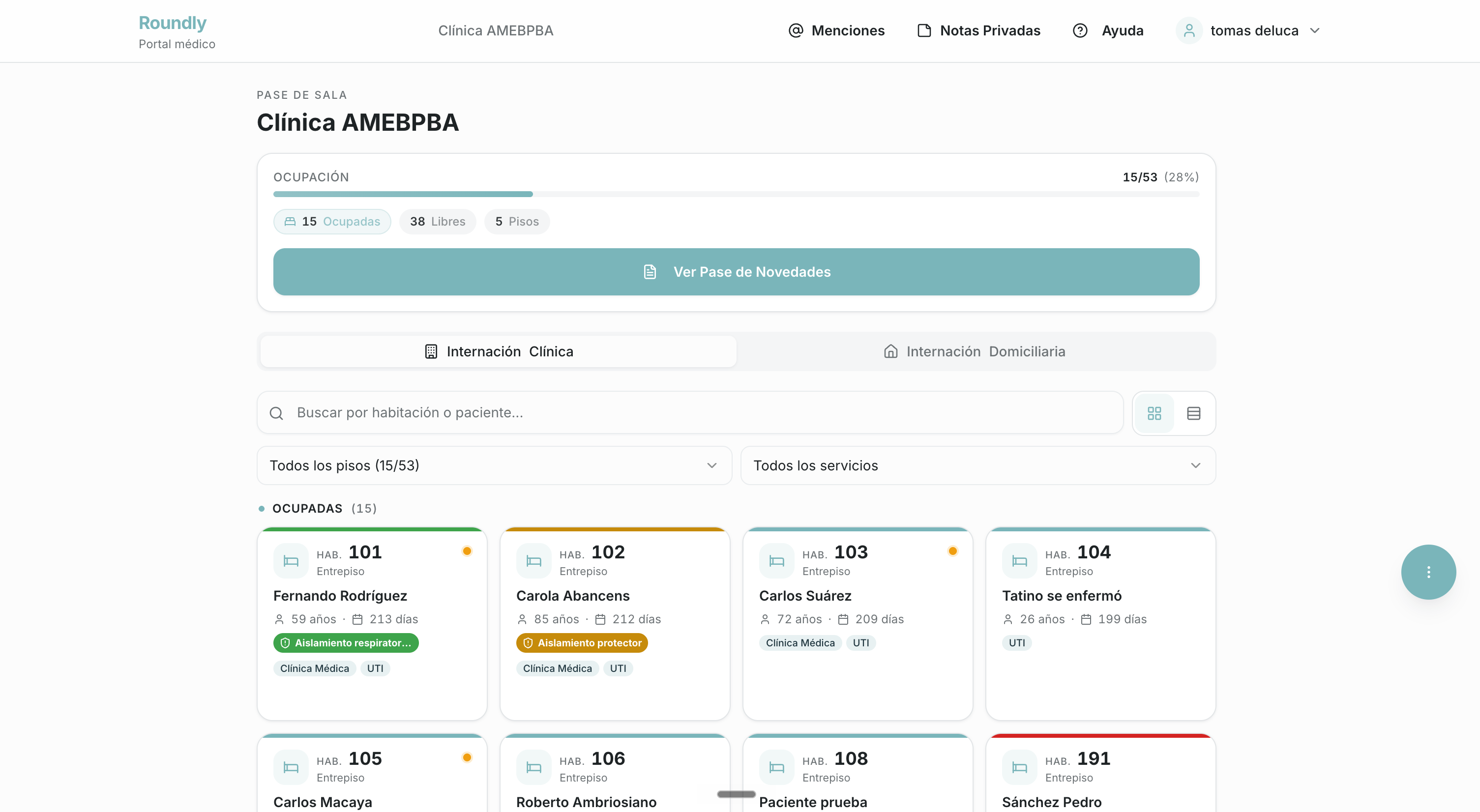
Task: Open Paciente prueba patient card
Action: click(x=858, y=773)
